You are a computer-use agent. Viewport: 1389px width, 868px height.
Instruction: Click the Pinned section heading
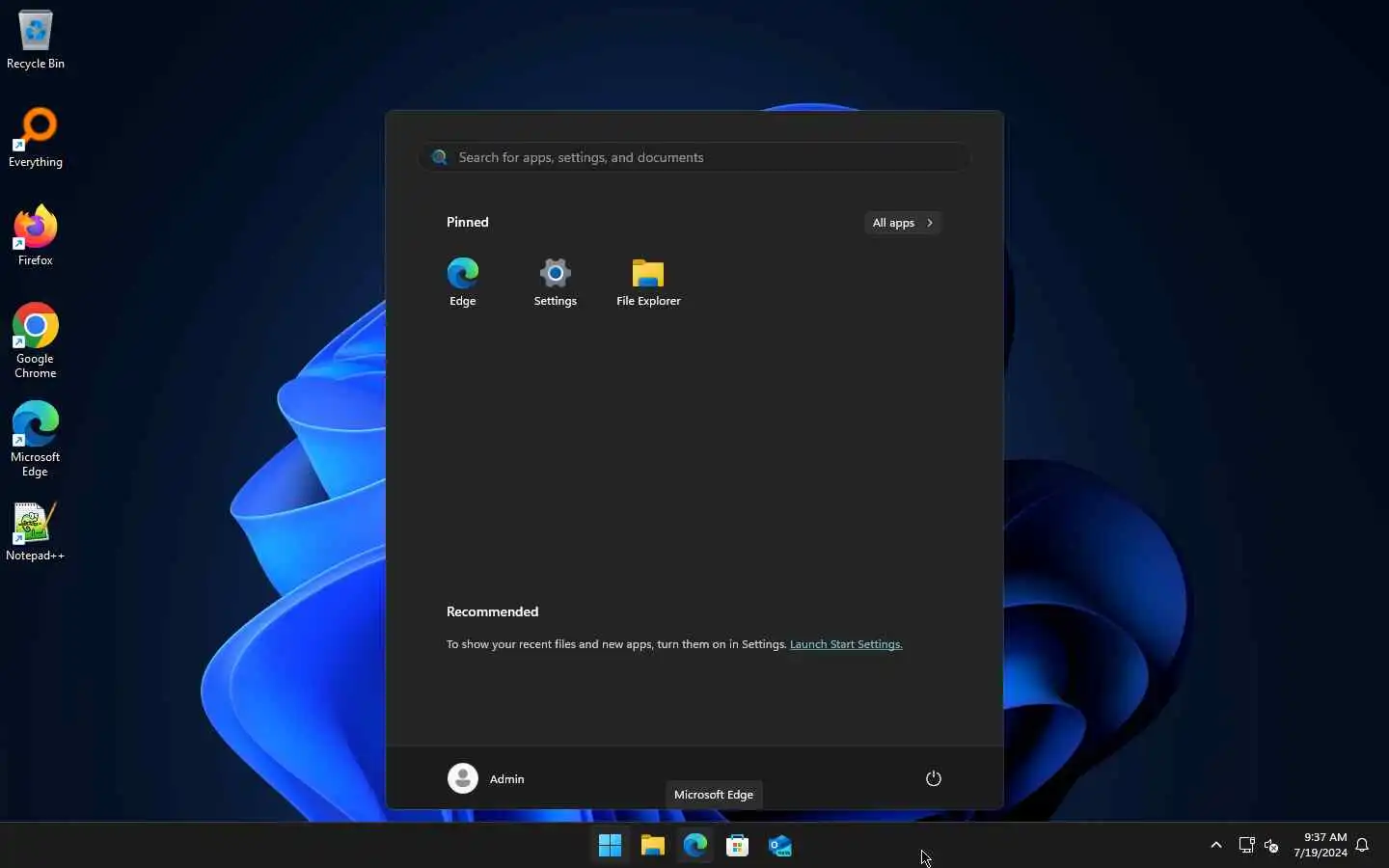click(x=468, y=222)
